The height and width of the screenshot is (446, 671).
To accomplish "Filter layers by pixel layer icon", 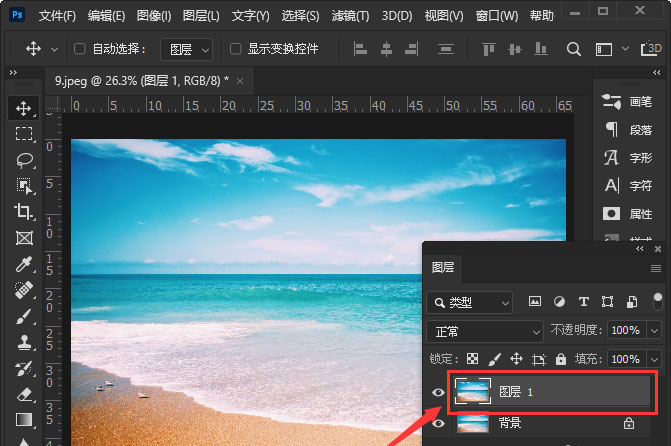I will (534, 302).
